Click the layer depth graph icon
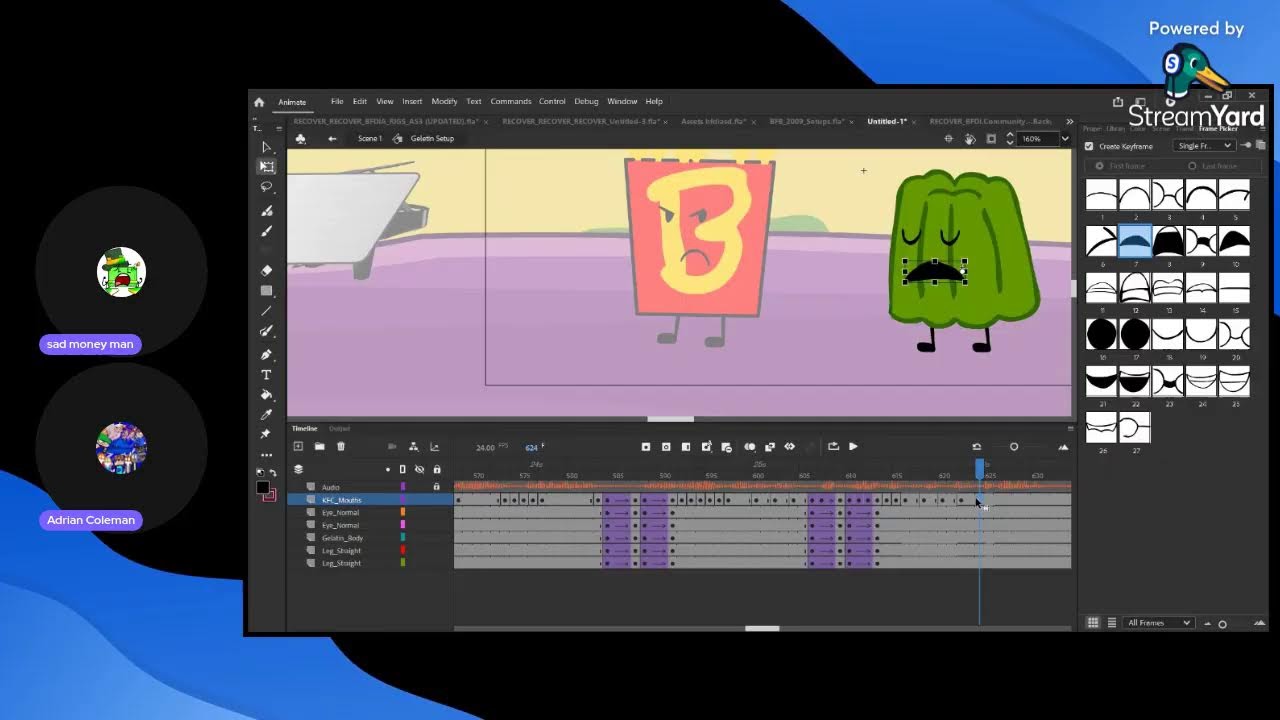 pyautogui.click(x=434, y=447)
